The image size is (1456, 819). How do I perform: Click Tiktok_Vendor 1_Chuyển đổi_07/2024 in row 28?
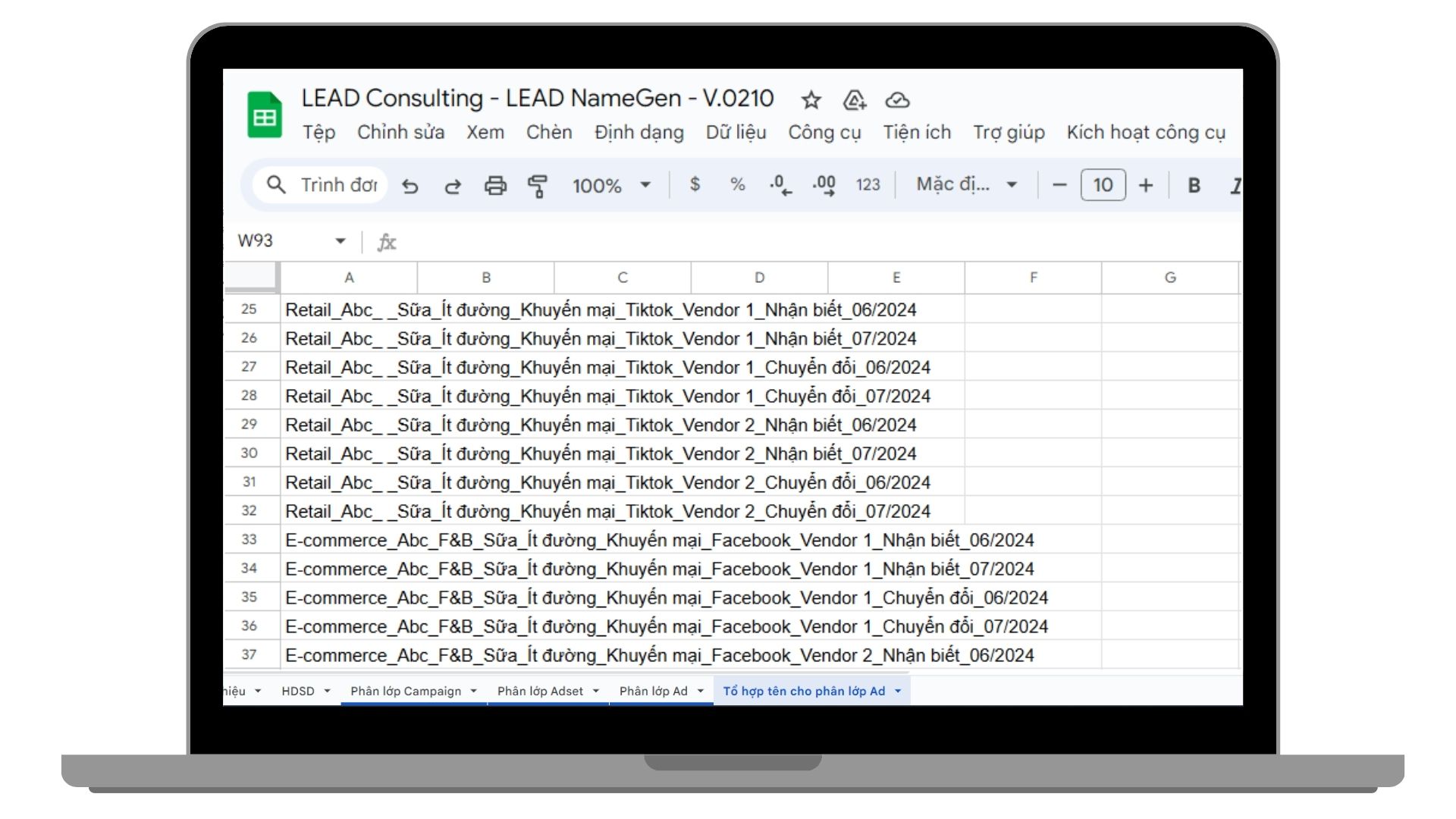(x=778, y=397)
